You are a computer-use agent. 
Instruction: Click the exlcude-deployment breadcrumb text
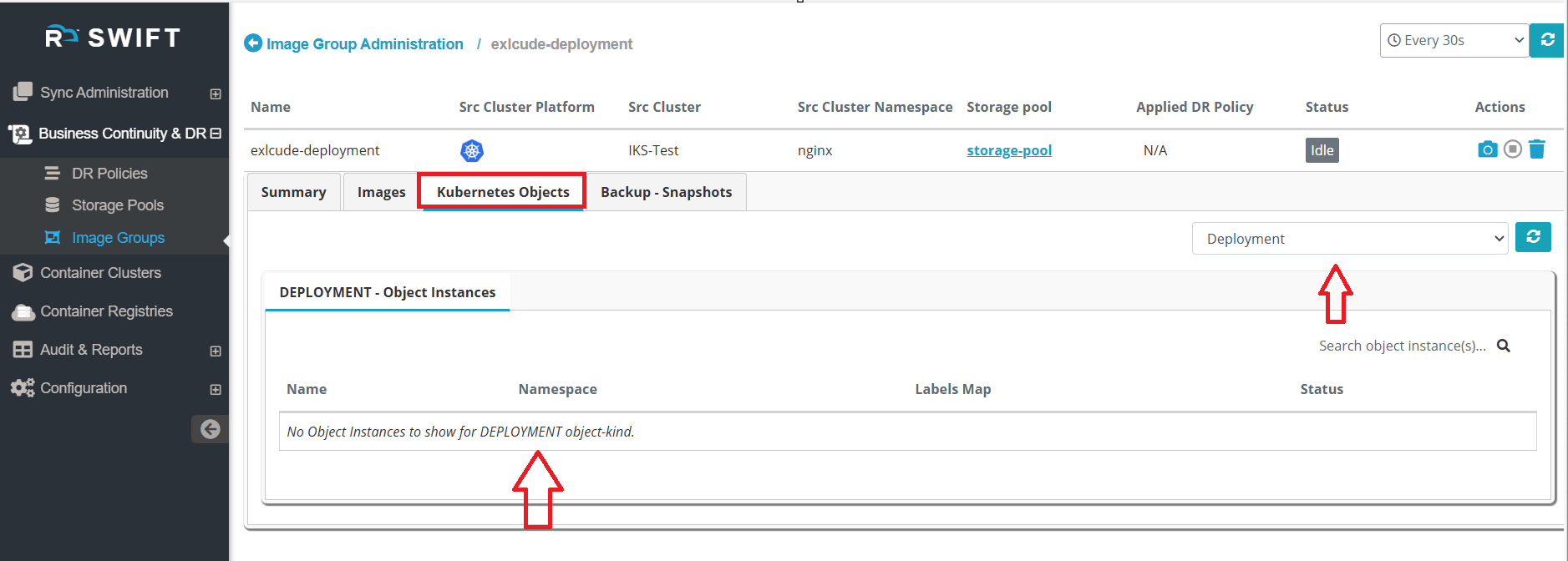[x=561, y=43]
